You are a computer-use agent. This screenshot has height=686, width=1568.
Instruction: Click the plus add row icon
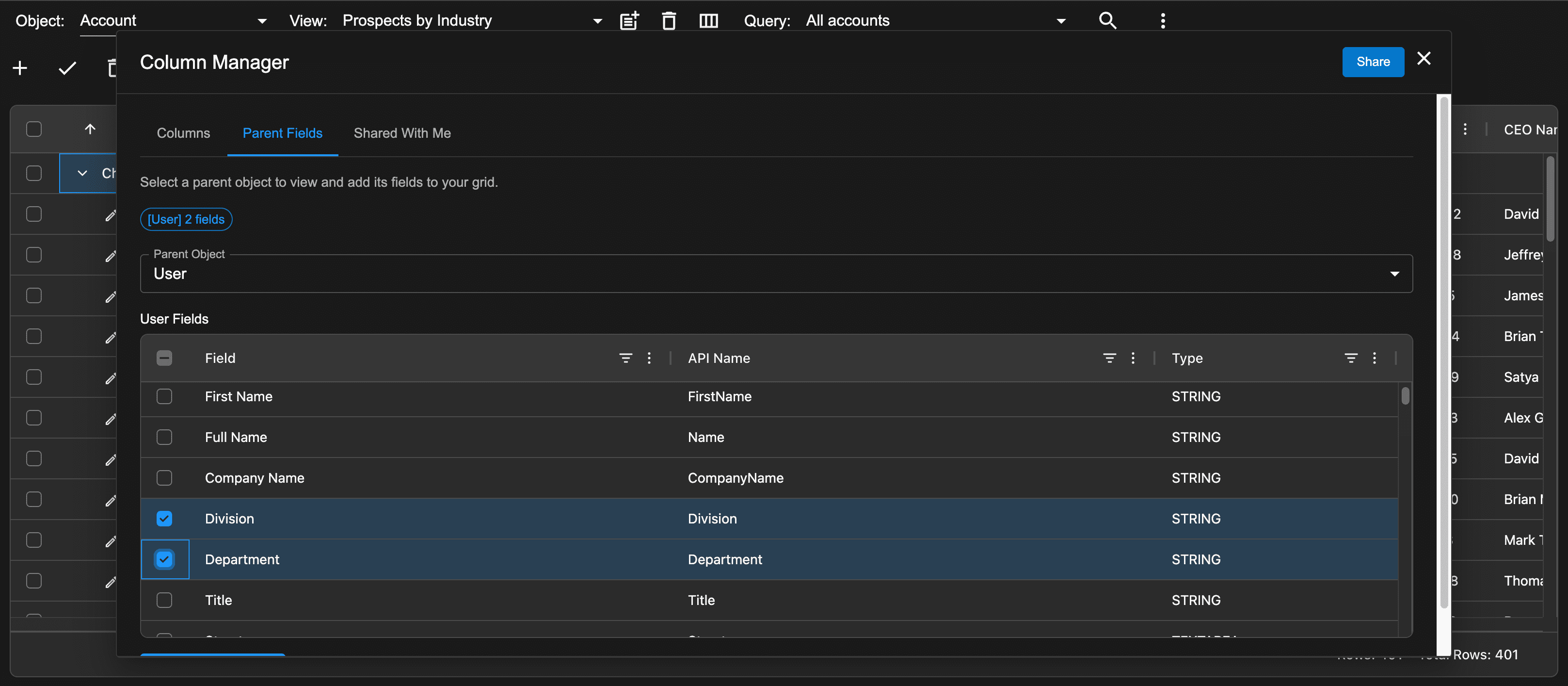[20, 68]
